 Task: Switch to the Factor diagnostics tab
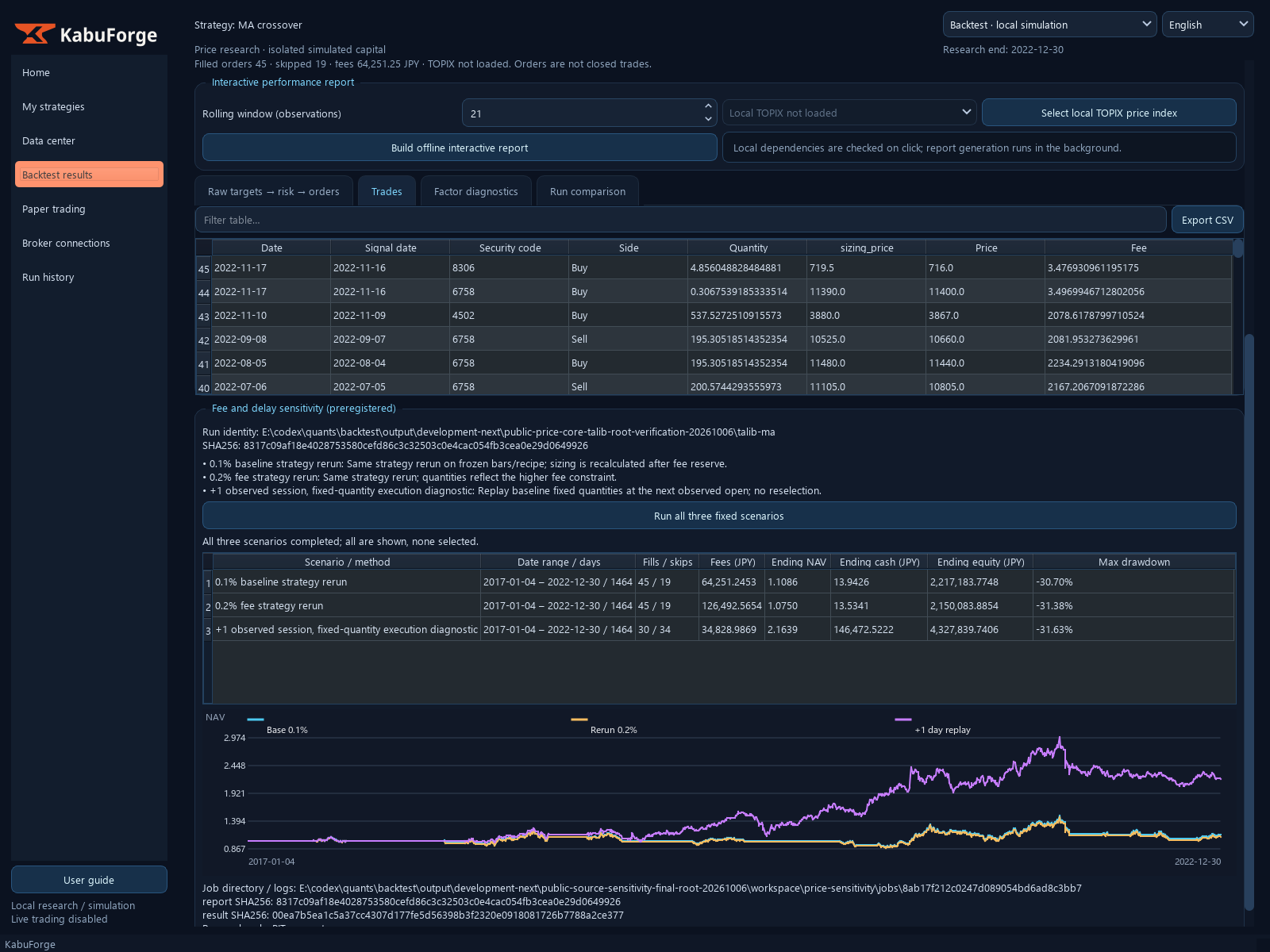pyautogui.click(x=475, y=191)
